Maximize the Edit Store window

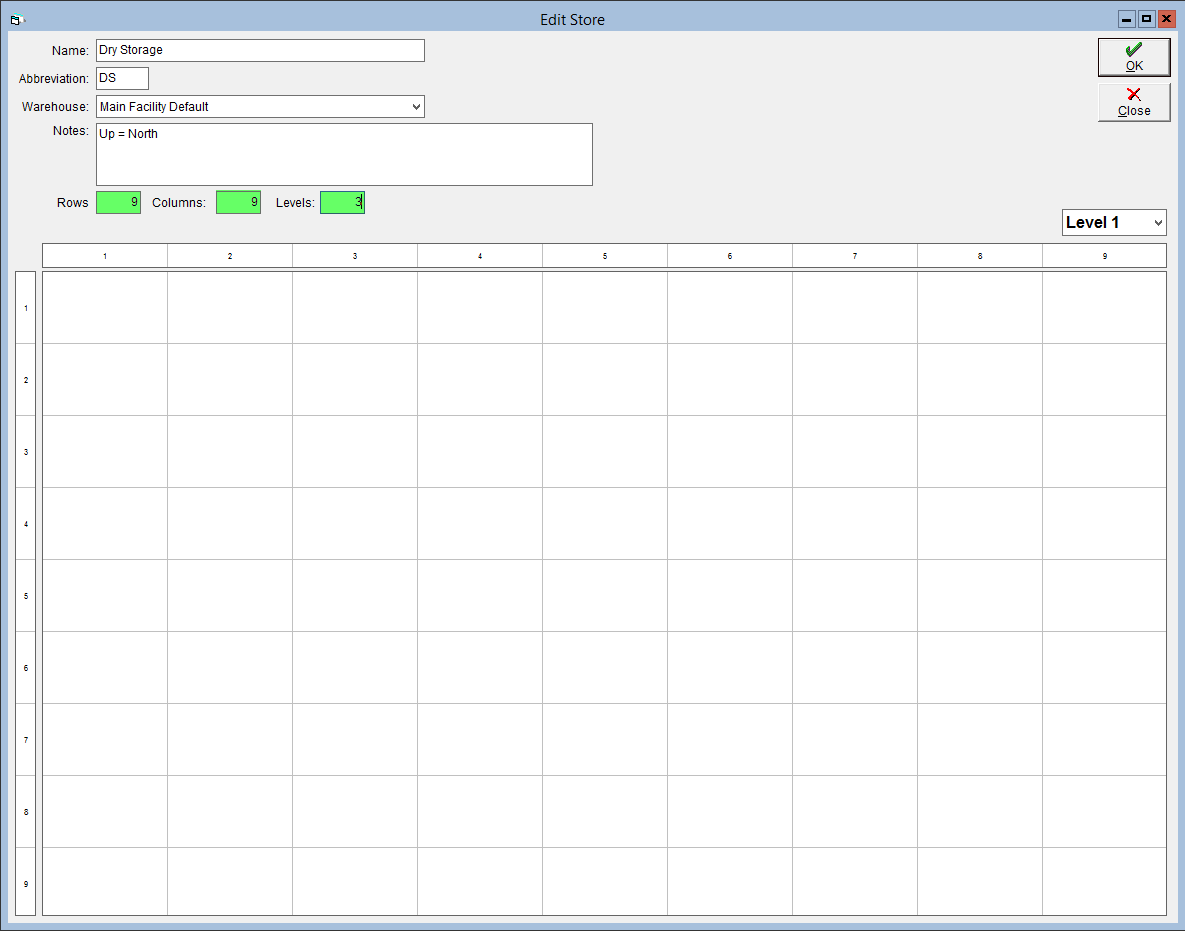click(1146, 19)
